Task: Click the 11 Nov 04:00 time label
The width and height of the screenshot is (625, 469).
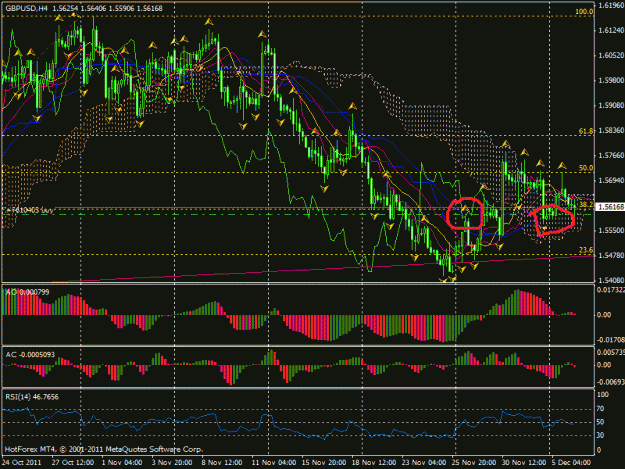Action: point(273,463)
